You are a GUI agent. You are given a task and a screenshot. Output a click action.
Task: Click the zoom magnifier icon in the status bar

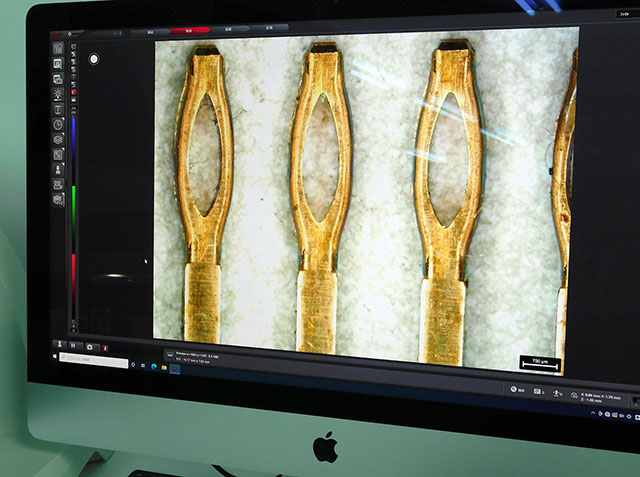(514, 389)
